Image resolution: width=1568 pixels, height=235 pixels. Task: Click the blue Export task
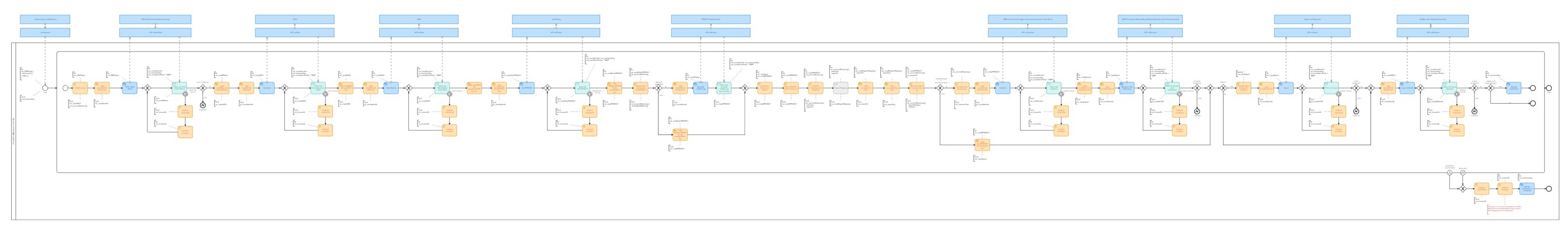pyautogui.click(x=1286, y=88)
